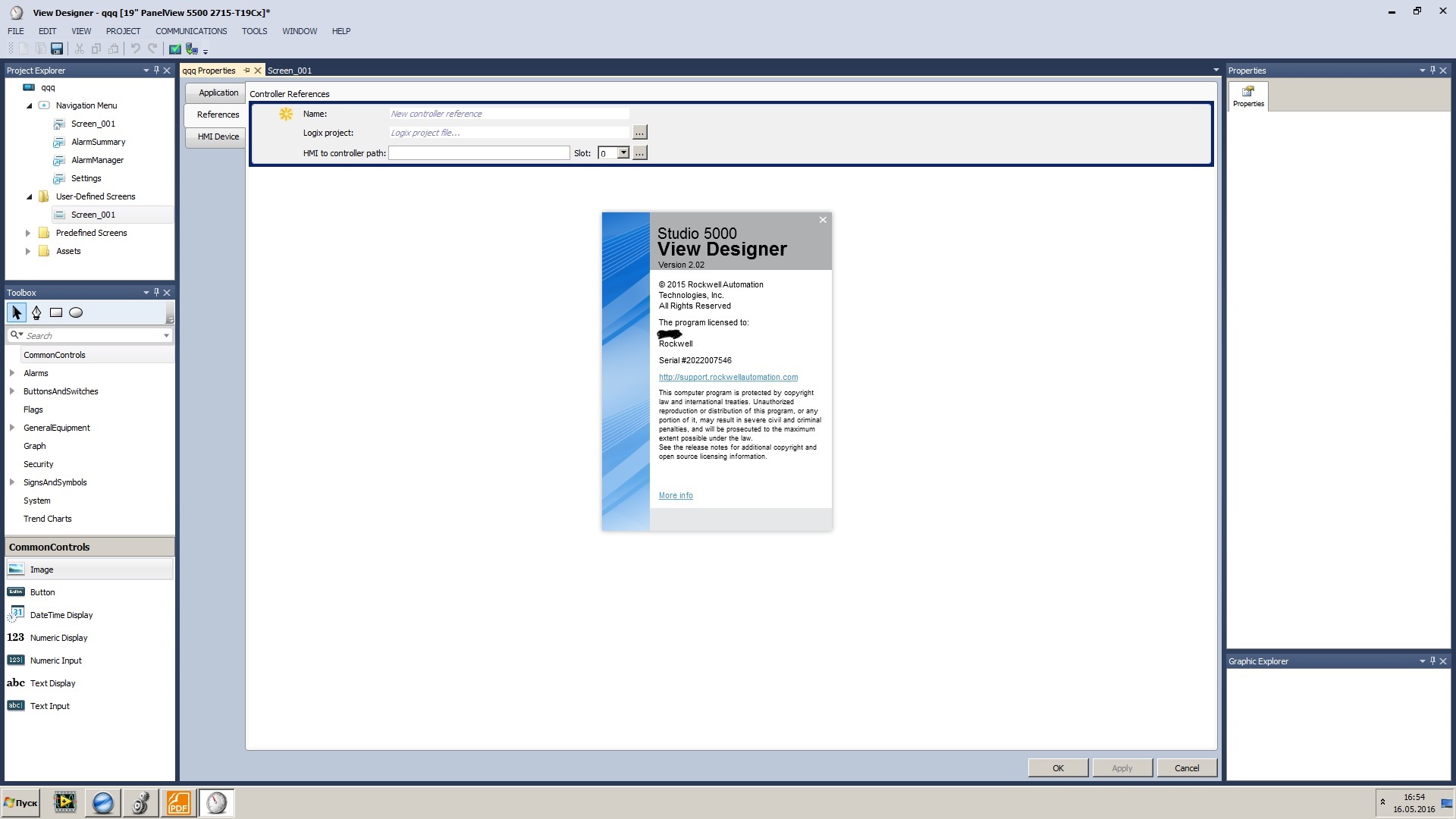Close the qqq Properties tab

pyautogui.click(x=258, y=71)
